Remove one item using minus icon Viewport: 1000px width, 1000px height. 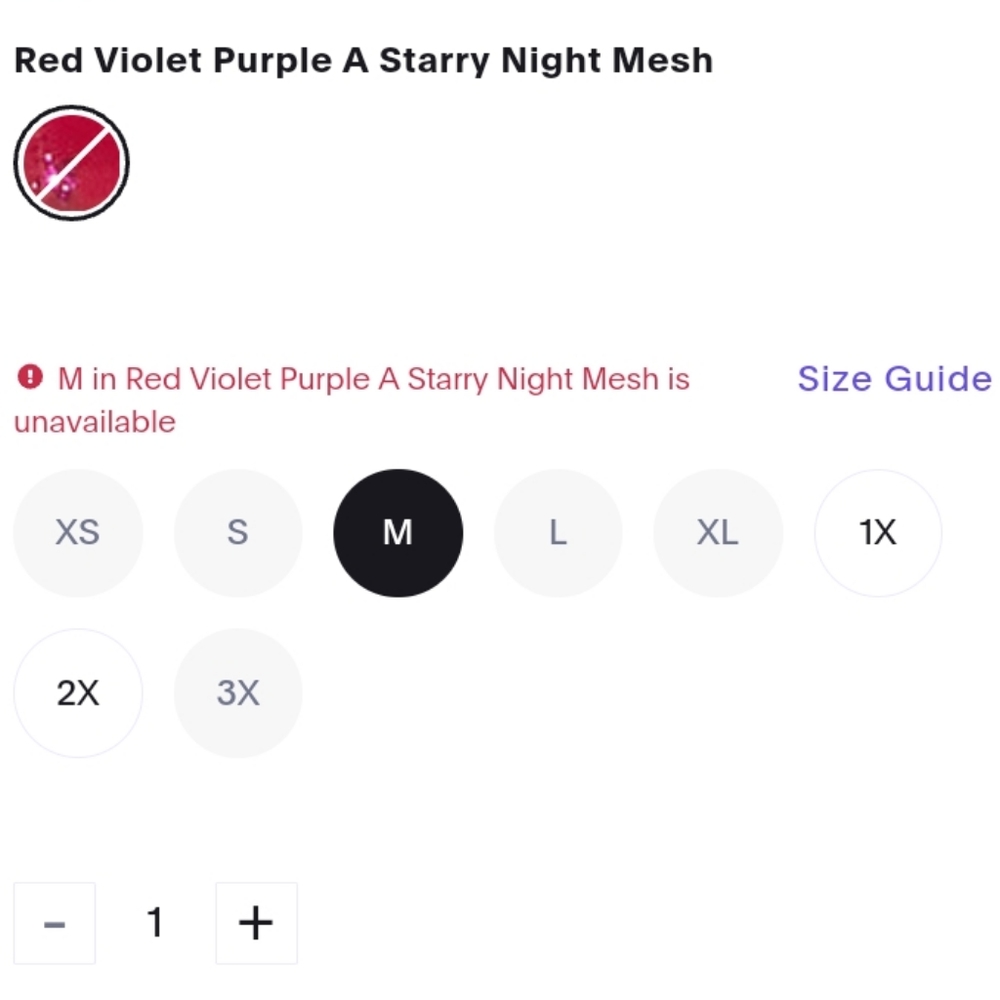[54, 923]
